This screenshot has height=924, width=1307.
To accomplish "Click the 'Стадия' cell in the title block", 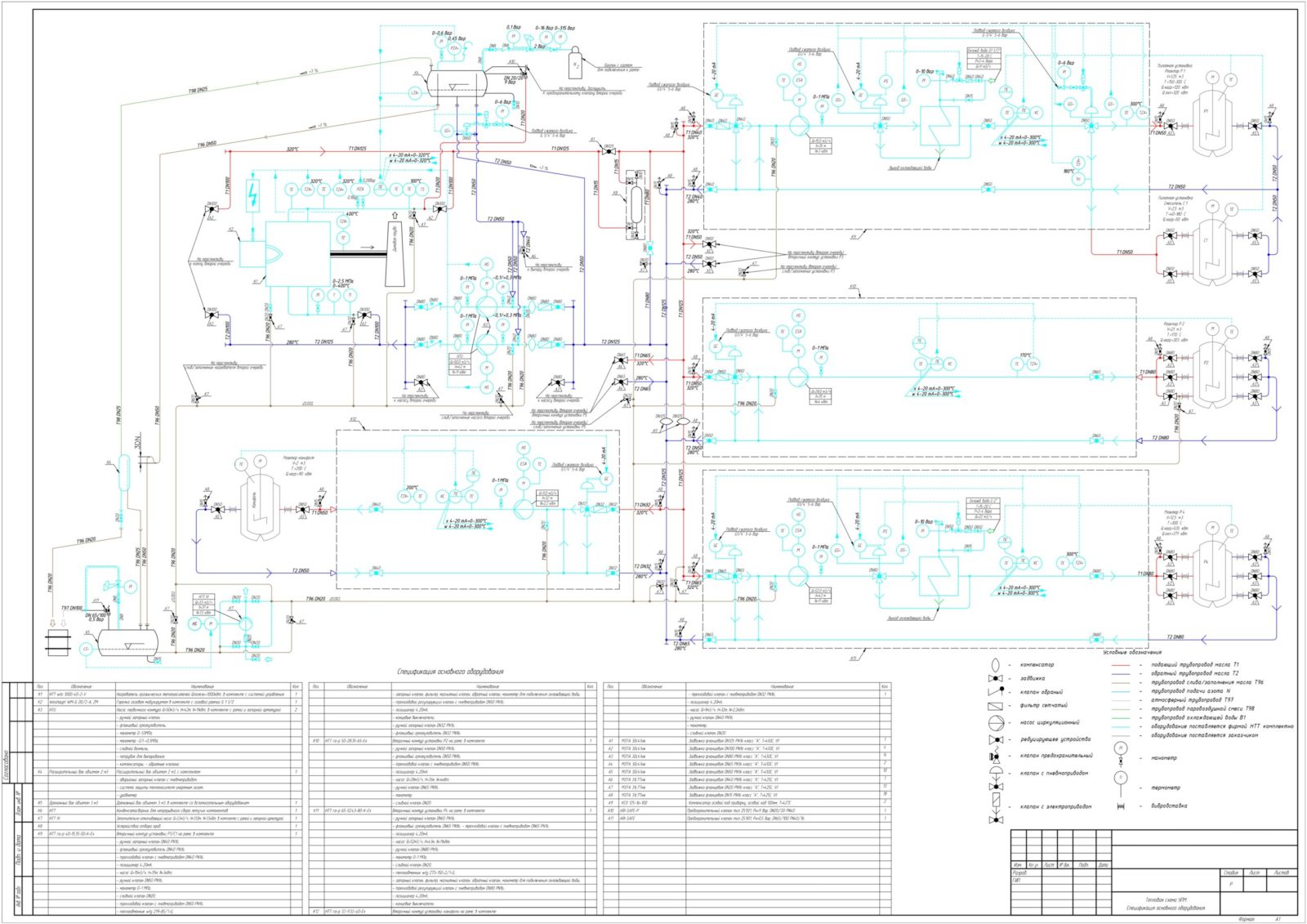I will [1231, 873].
